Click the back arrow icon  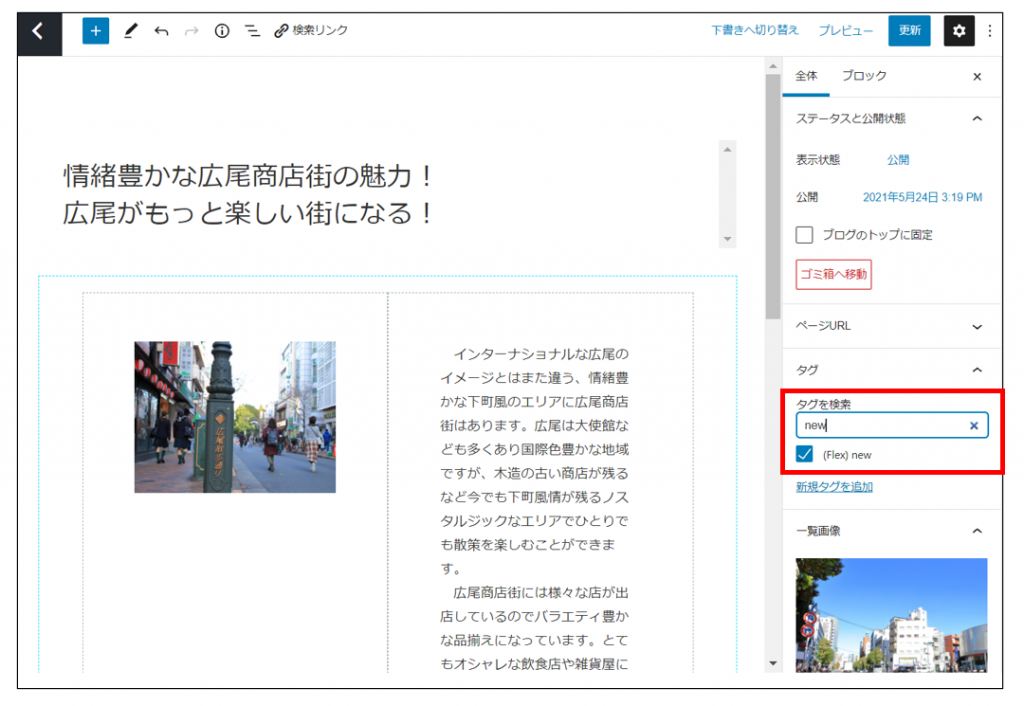pos(38,31)
